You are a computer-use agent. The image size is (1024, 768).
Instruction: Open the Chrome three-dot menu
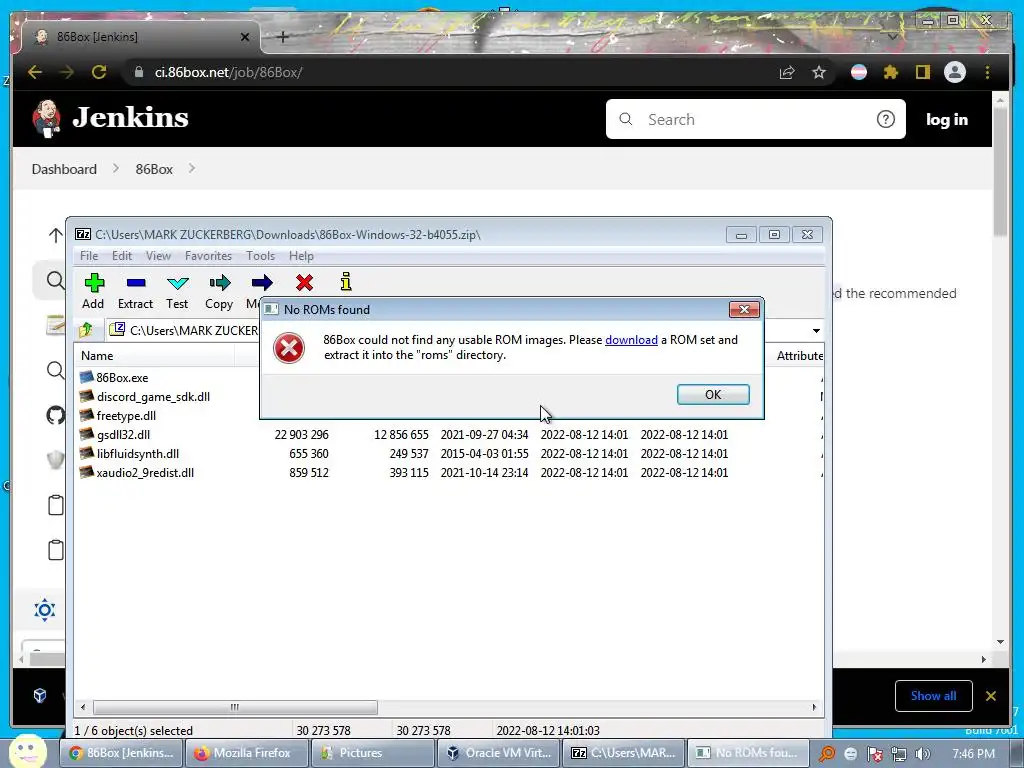(987, 72)
